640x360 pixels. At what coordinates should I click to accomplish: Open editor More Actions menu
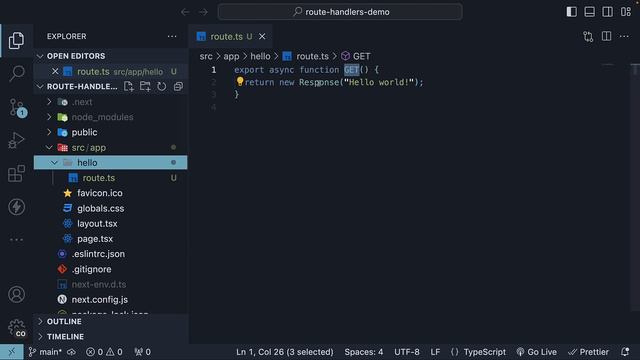pos(624,36)
